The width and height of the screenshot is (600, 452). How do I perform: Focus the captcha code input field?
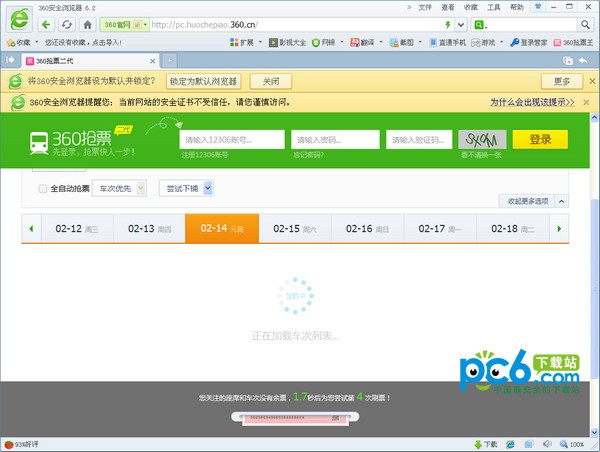pos(419,139)
